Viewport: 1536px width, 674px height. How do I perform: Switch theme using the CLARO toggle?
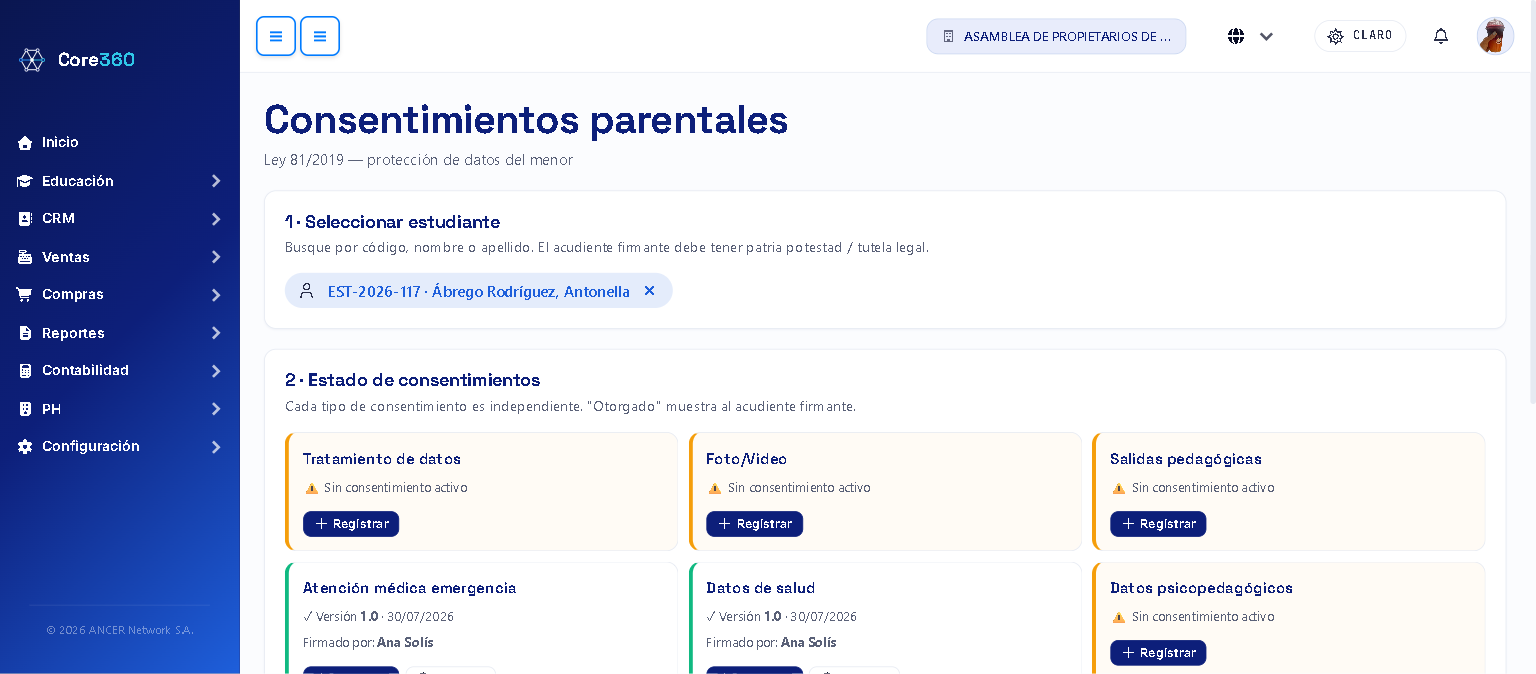click(1360, 36)
